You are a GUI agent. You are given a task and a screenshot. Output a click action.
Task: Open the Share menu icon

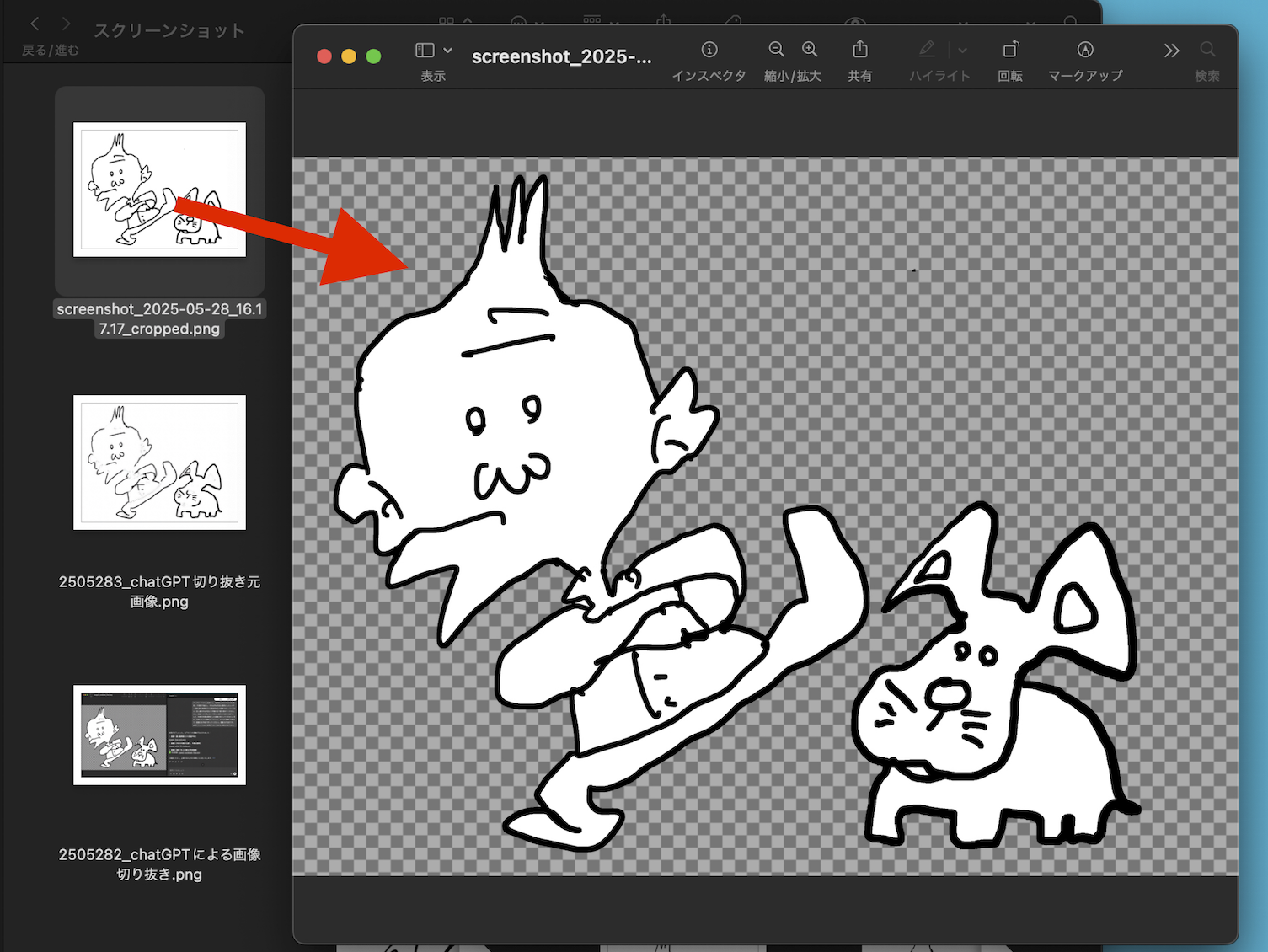coord(859,50)
